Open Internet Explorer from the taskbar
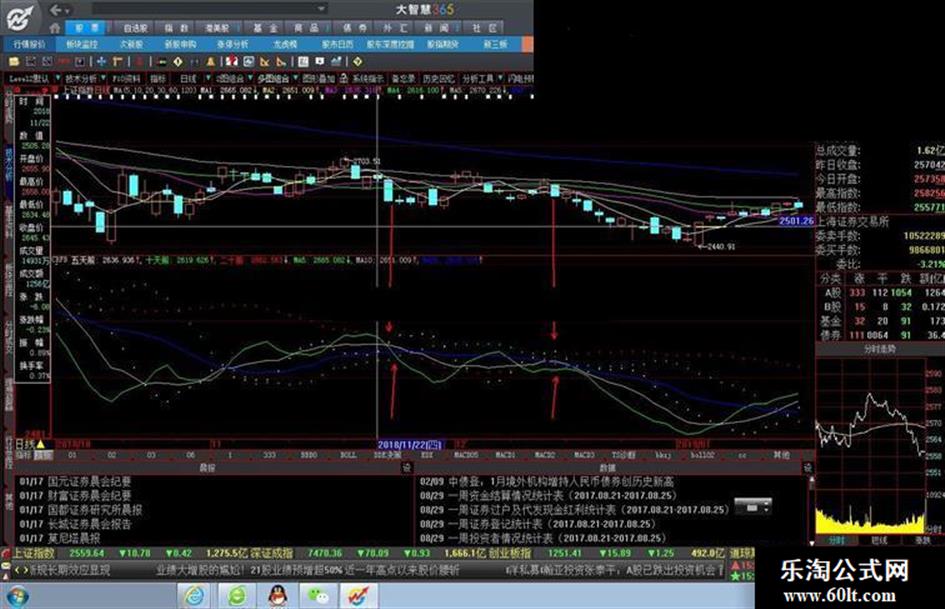 pos(194,596)
